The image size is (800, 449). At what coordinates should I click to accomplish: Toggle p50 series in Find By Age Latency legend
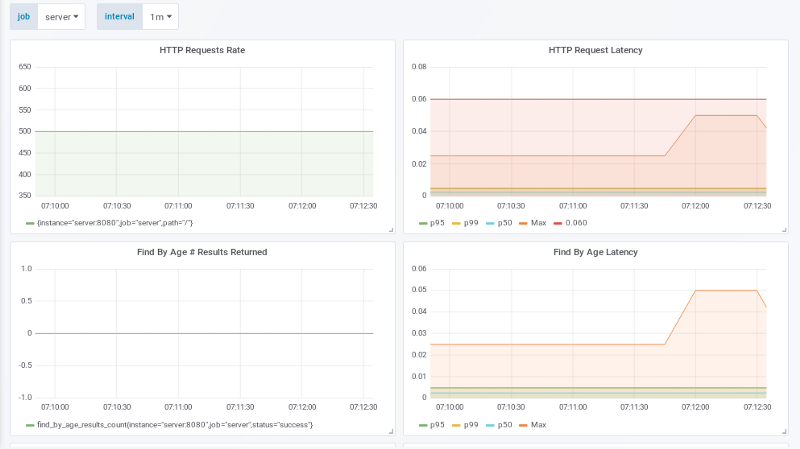click(505, 425)
